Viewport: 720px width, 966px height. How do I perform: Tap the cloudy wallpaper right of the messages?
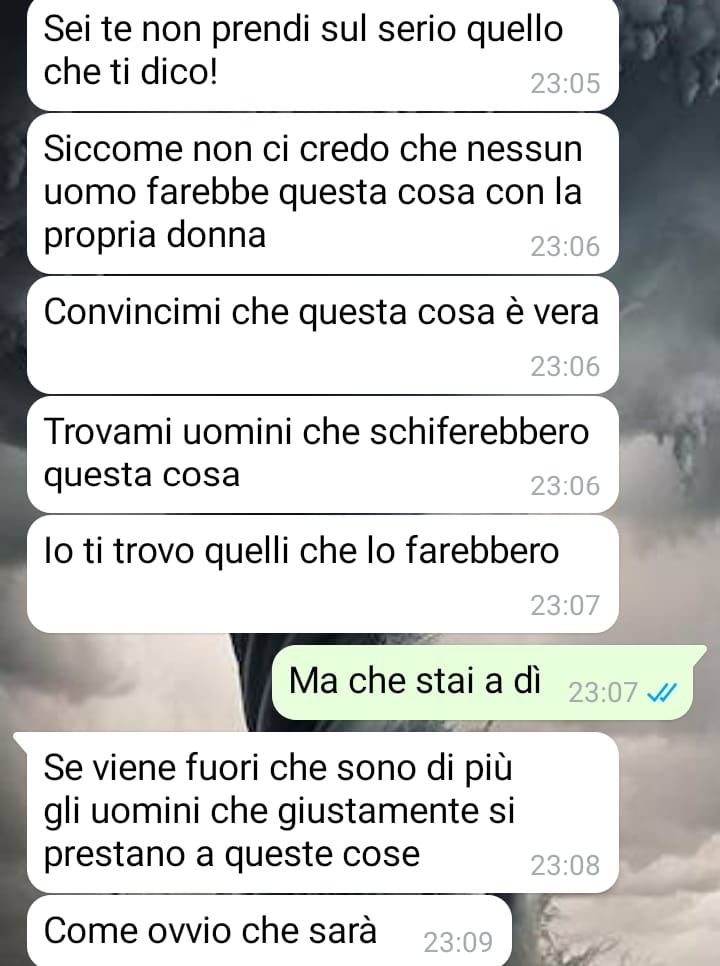pyautogui.click(x=670, y=370)
